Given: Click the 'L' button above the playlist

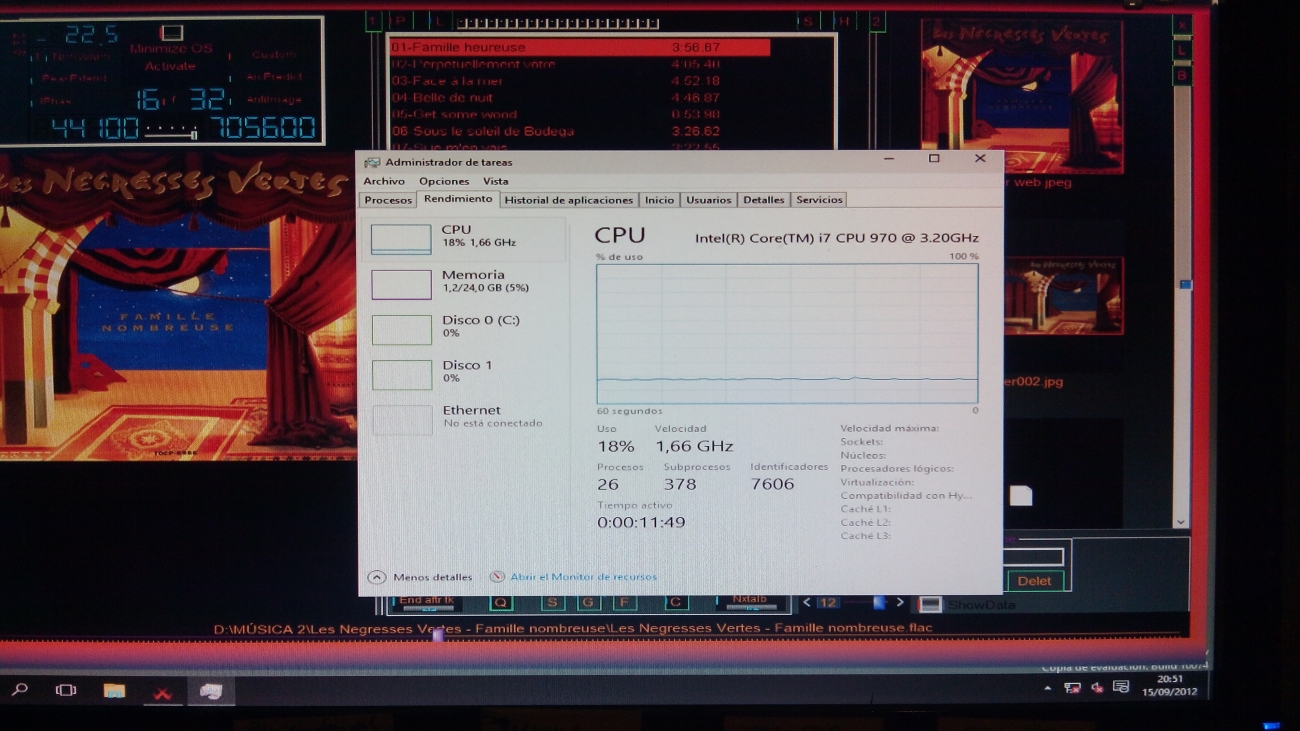Looking at the screenshot, I should point(441,21).
